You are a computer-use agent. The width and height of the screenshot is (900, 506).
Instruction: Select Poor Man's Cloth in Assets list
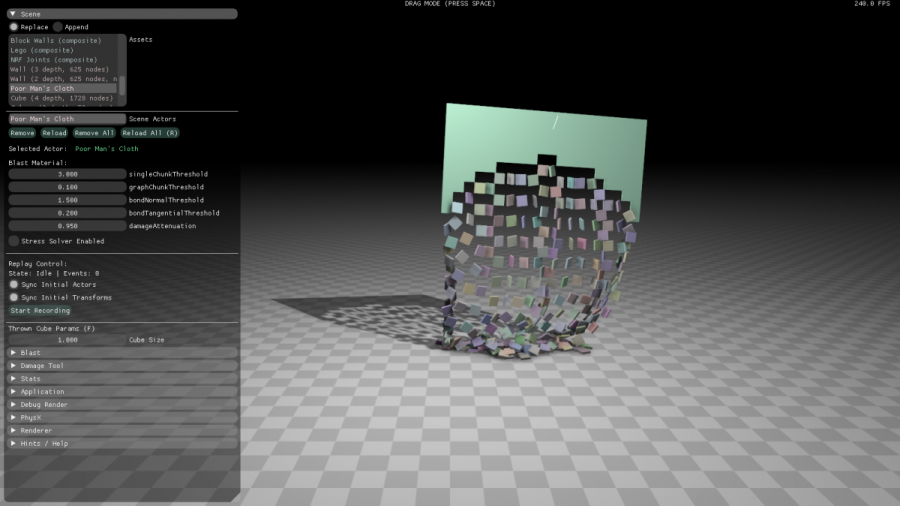pos(63,88)
